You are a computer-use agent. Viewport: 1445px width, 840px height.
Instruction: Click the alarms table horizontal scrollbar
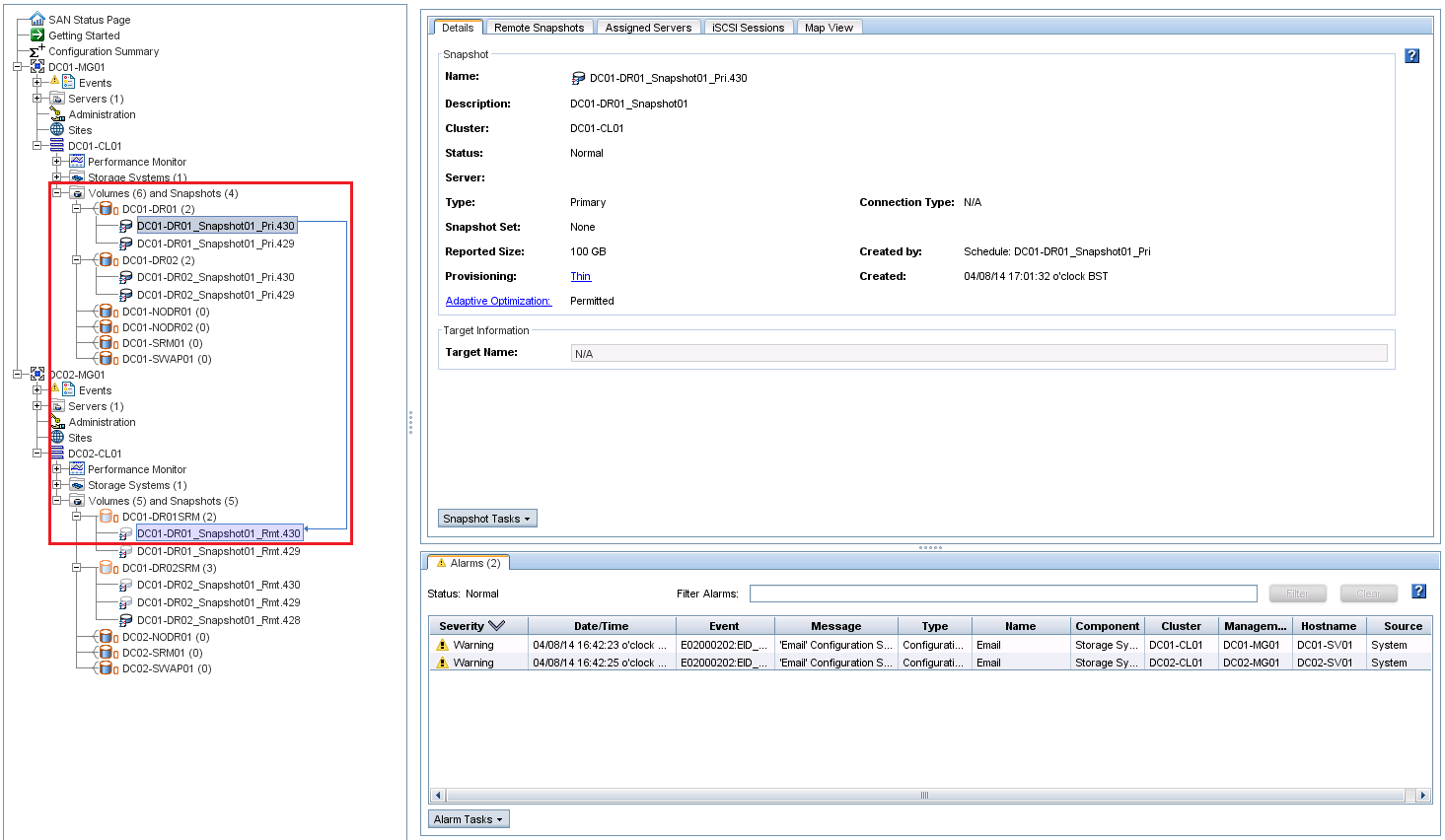[x=924, y=795]
